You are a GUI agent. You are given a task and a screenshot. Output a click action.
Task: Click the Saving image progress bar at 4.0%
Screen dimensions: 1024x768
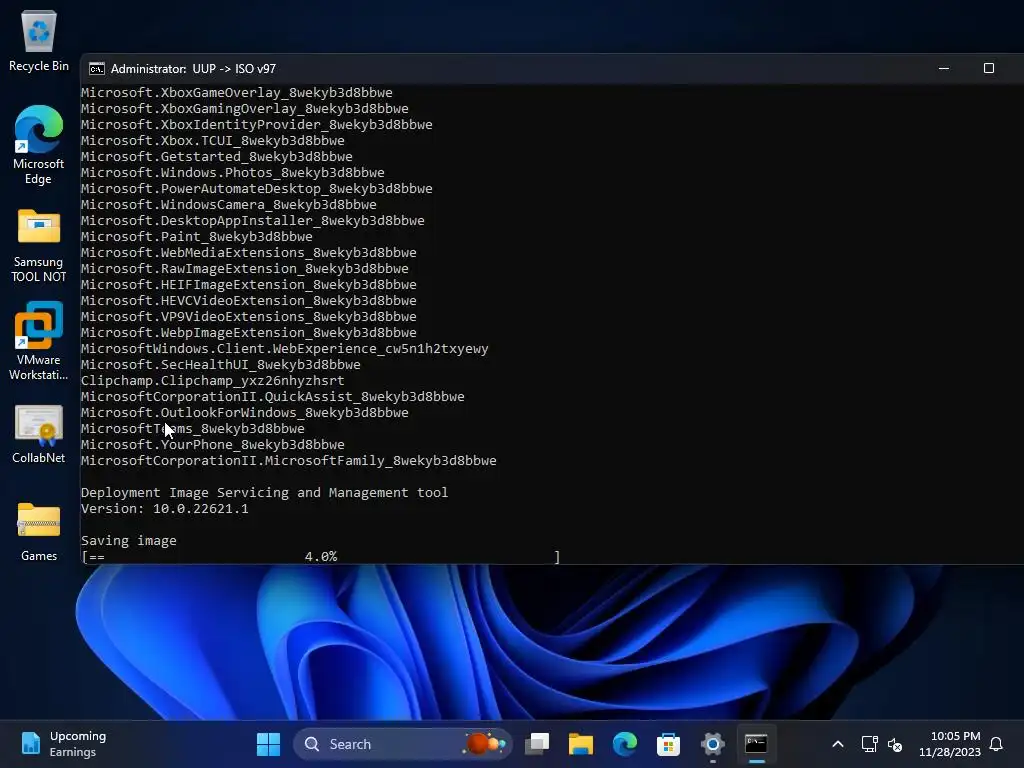point(321,556)
